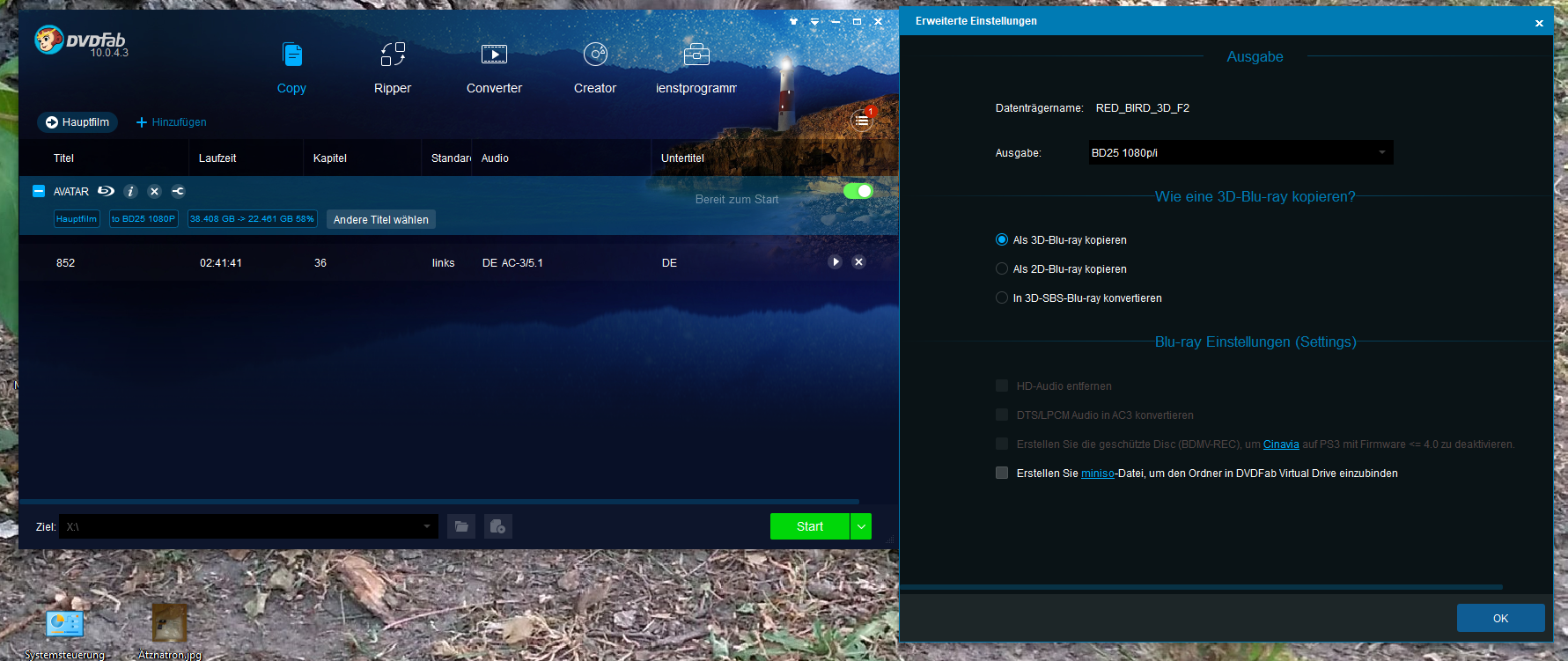
Task: Click the DVDFab monkey logo
Action: click(49, 40)
